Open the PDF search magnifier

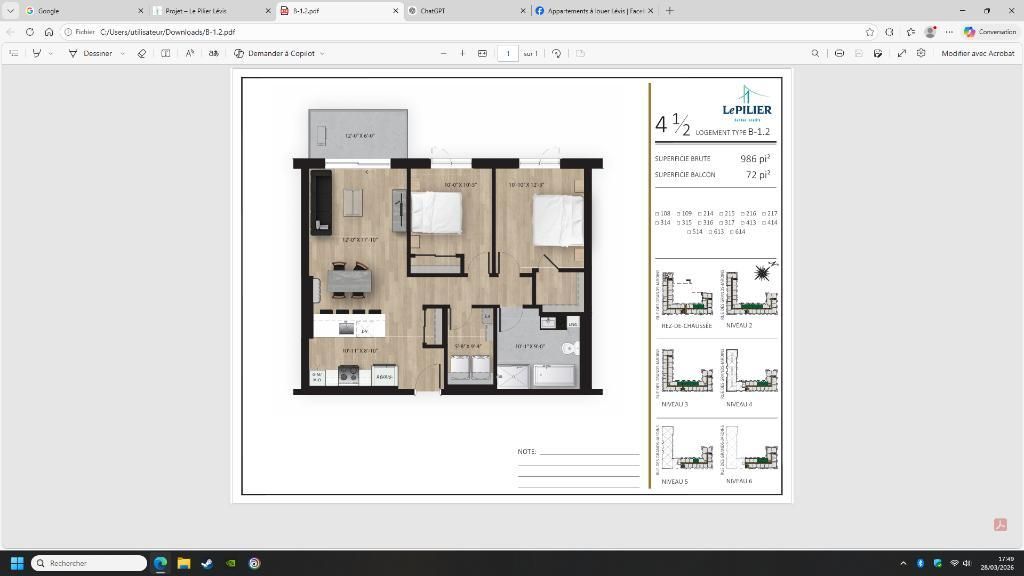[x=815, y=53]
